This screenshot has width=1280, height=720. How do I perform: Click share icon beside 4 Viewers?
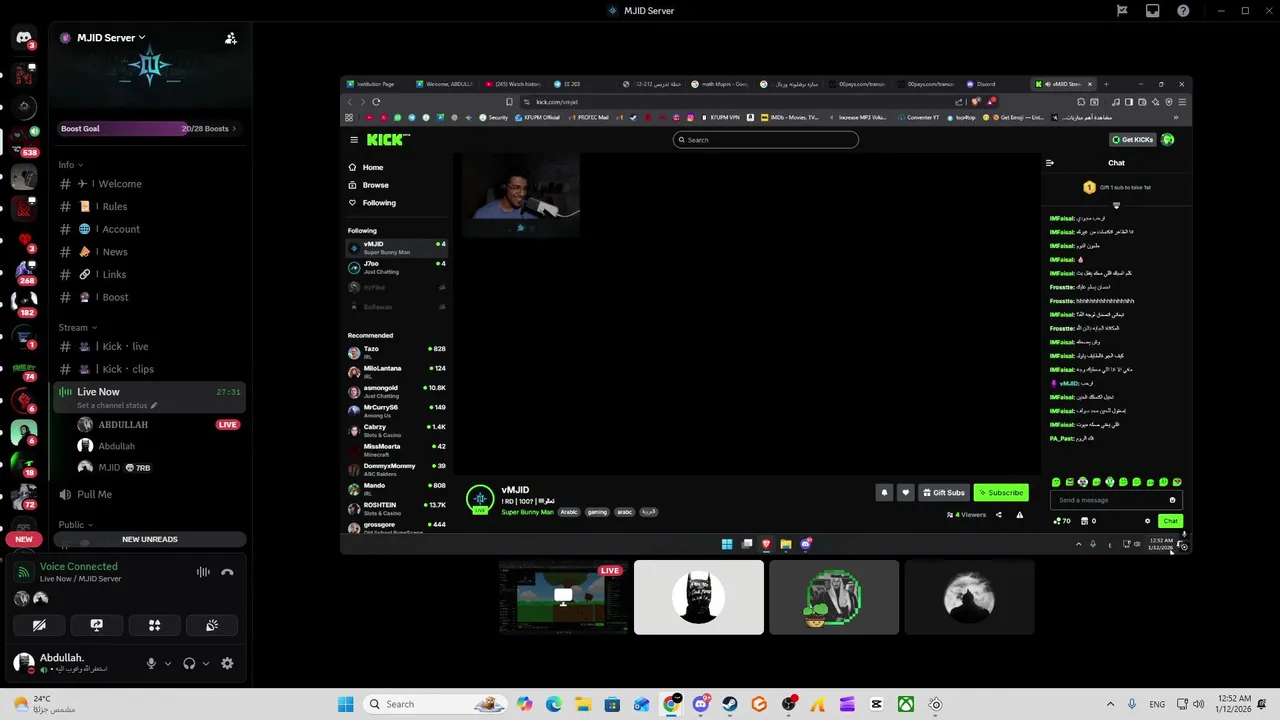point(998,515)
